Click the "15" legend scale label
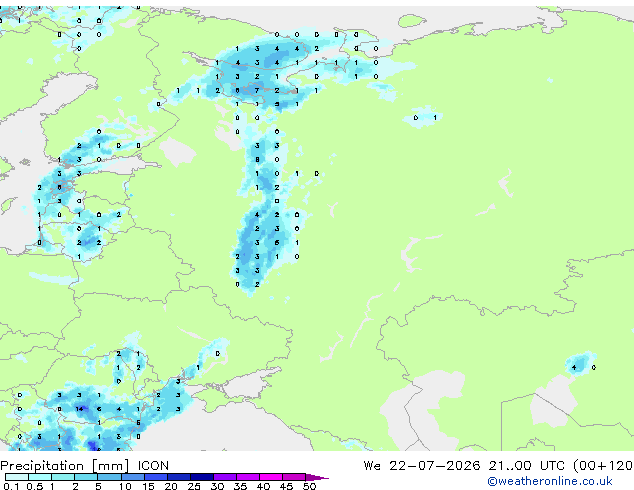The height and width of the screenshot is (490, 634). (x=148, y=486)
